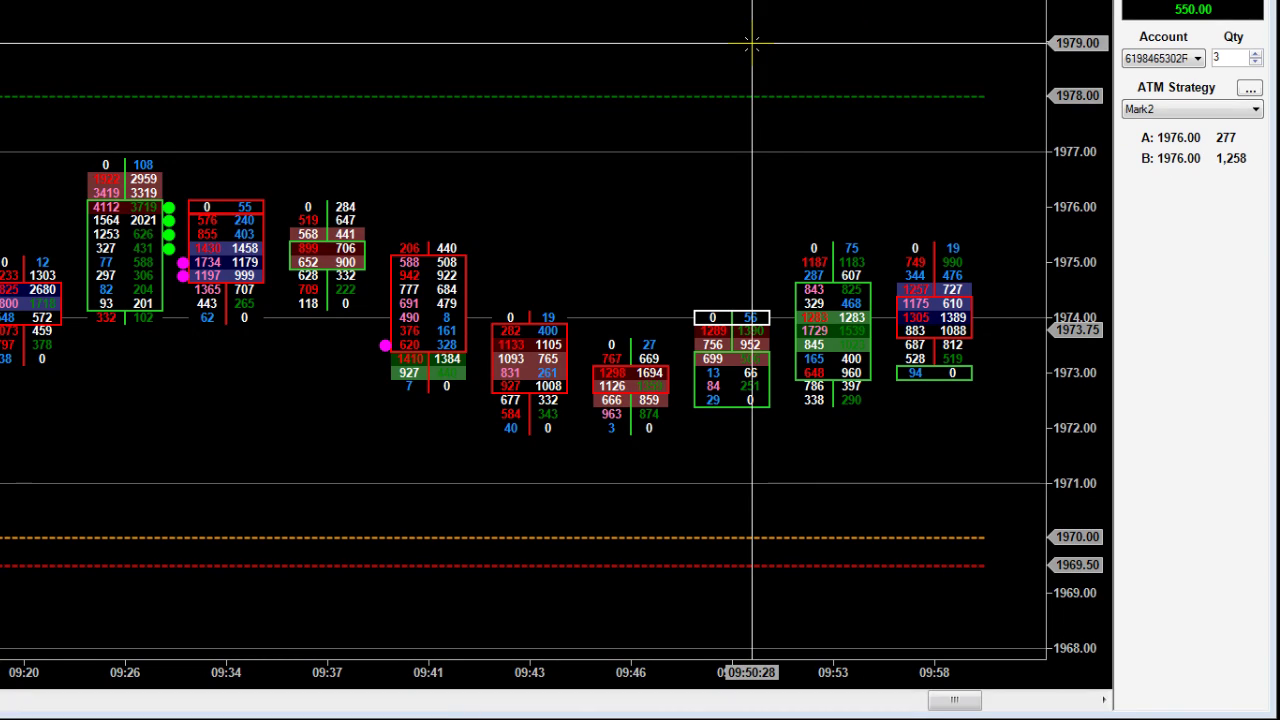The image size is (1280, 720).
Task: Click the 1976.00 price axis label
Action: point(1077,207)
